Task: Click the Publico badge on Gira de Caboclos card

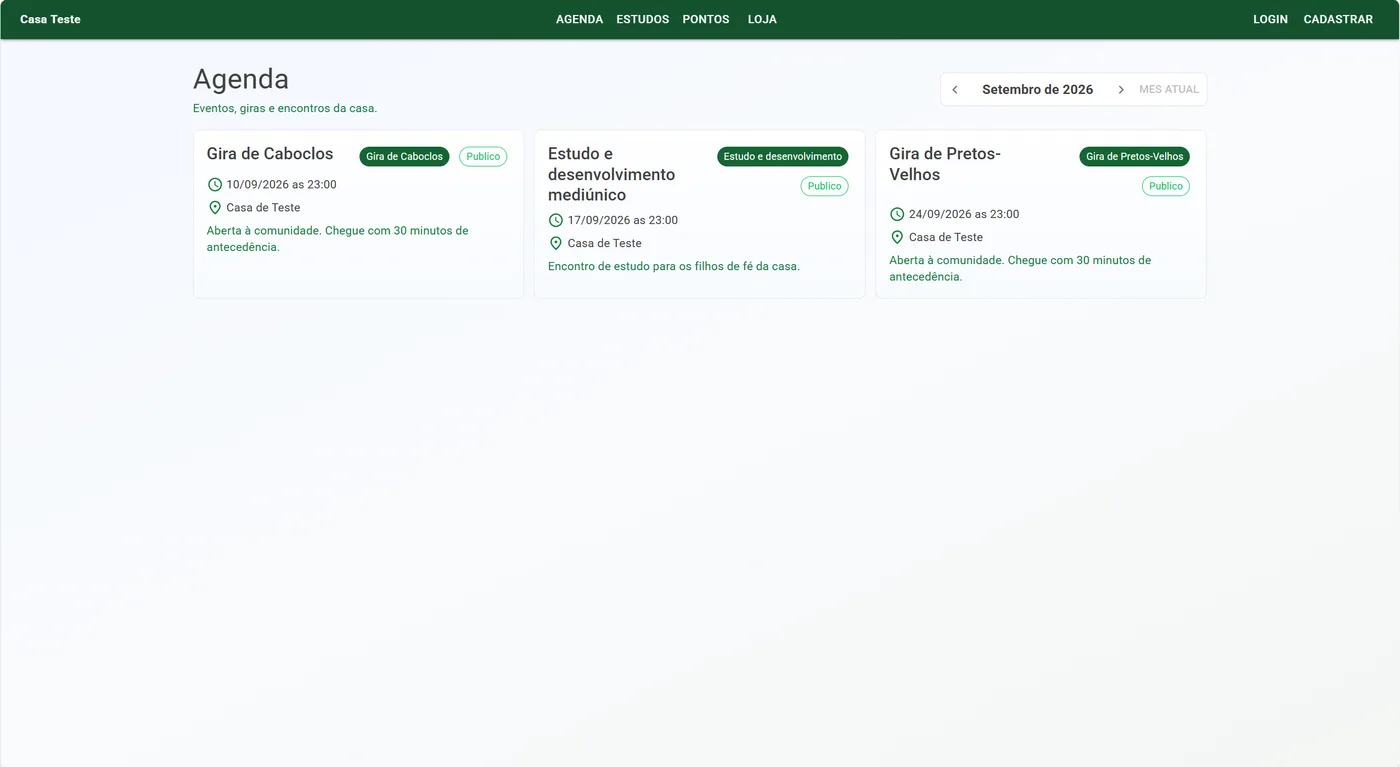Action: 483,157
